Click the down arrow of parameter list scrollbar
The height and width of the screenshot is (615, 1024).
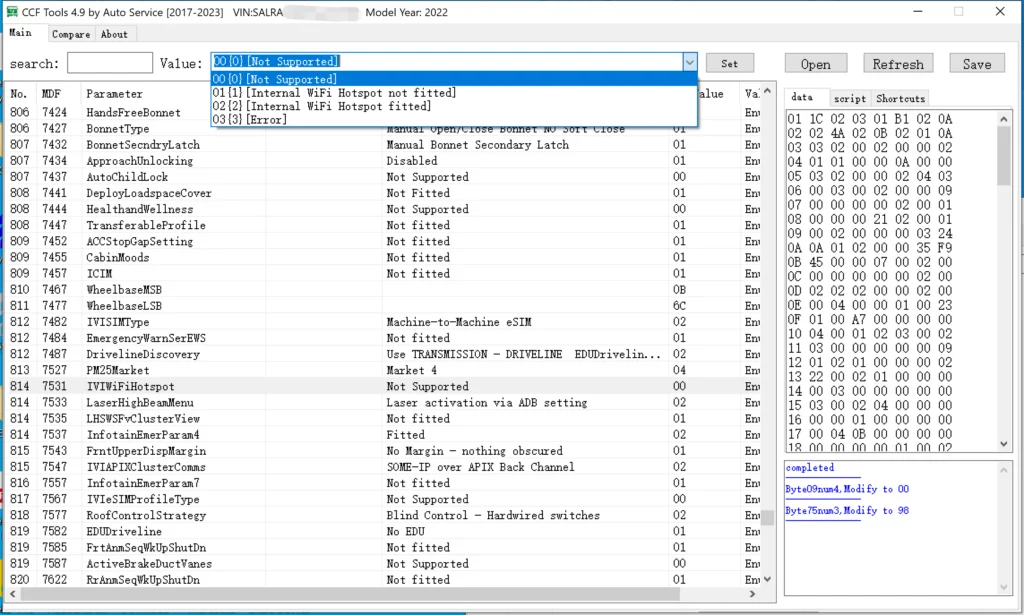tap(767, 579)
